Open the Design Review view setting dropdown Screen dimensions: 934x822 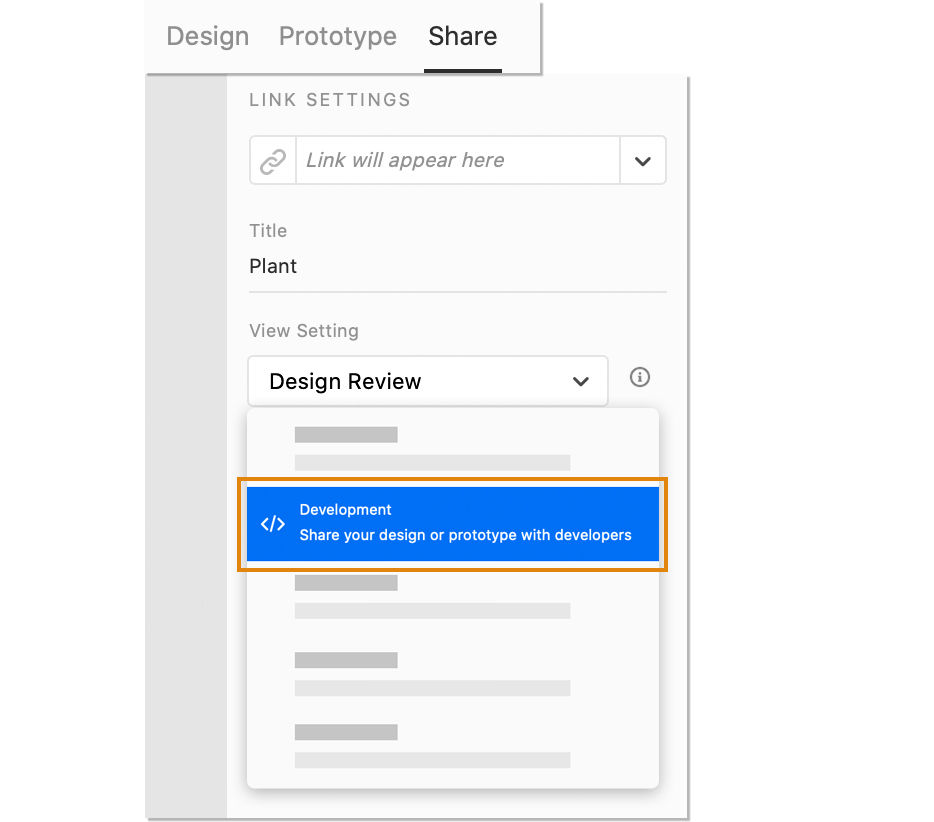click(428, 381)
